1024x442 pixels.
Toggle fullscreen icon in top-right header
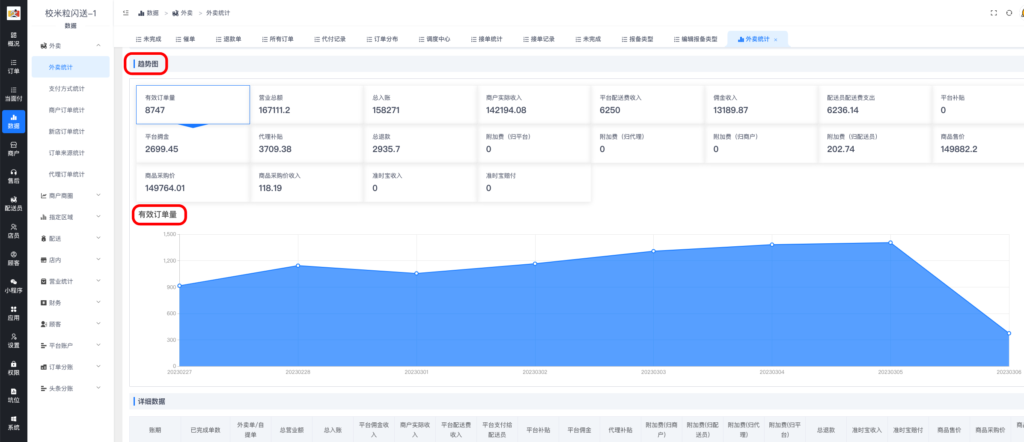[993, 12]
